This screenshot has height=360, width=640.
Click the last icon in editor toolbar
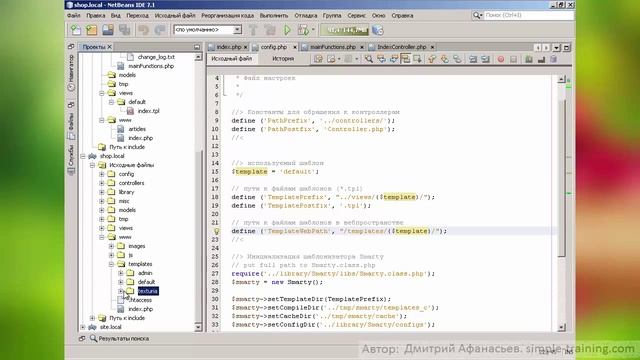pyautogui.click(x=553, y=59)
